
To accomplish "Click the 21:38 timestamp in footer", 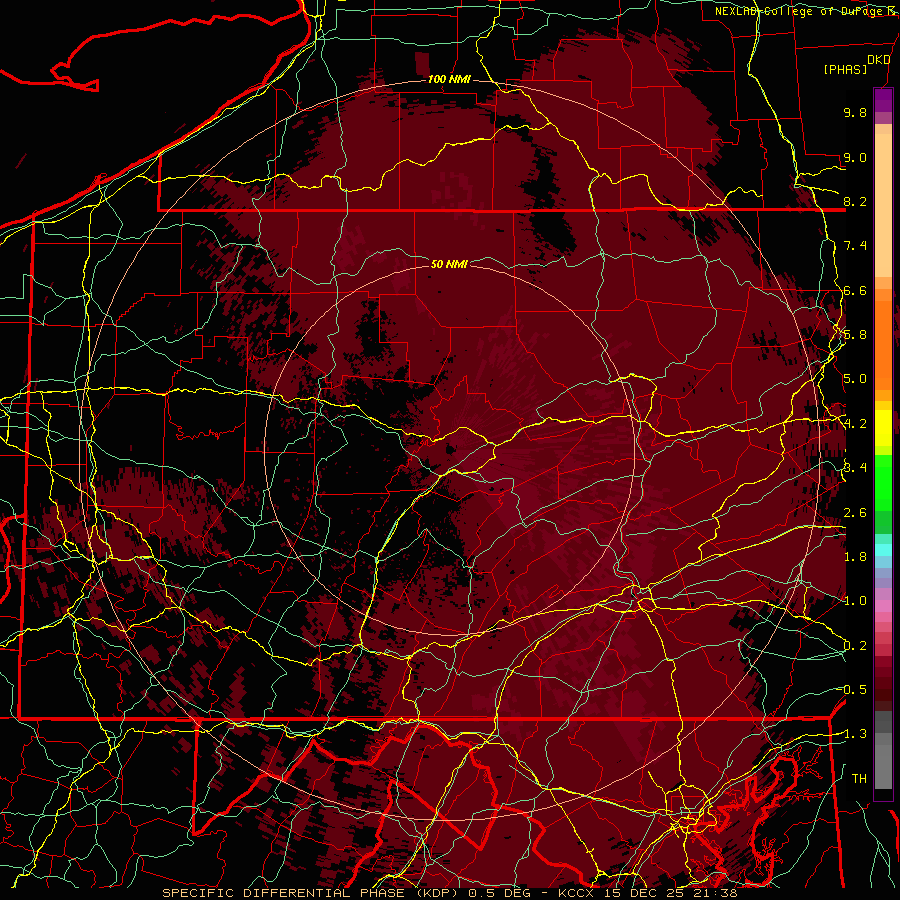I will 716,893.
